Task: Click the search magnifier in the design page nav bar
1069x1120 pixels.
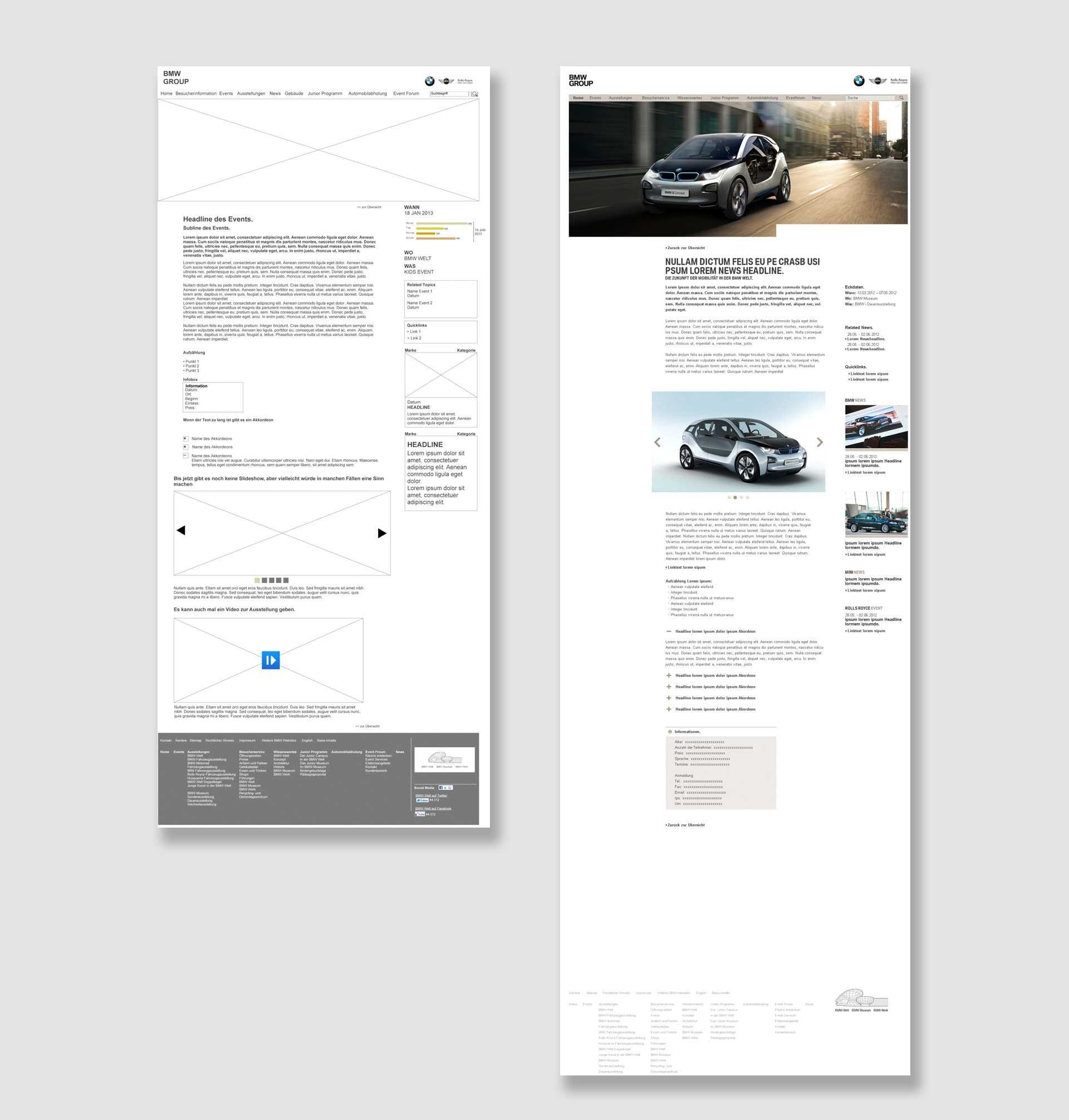Action: [x=901, y=98]
